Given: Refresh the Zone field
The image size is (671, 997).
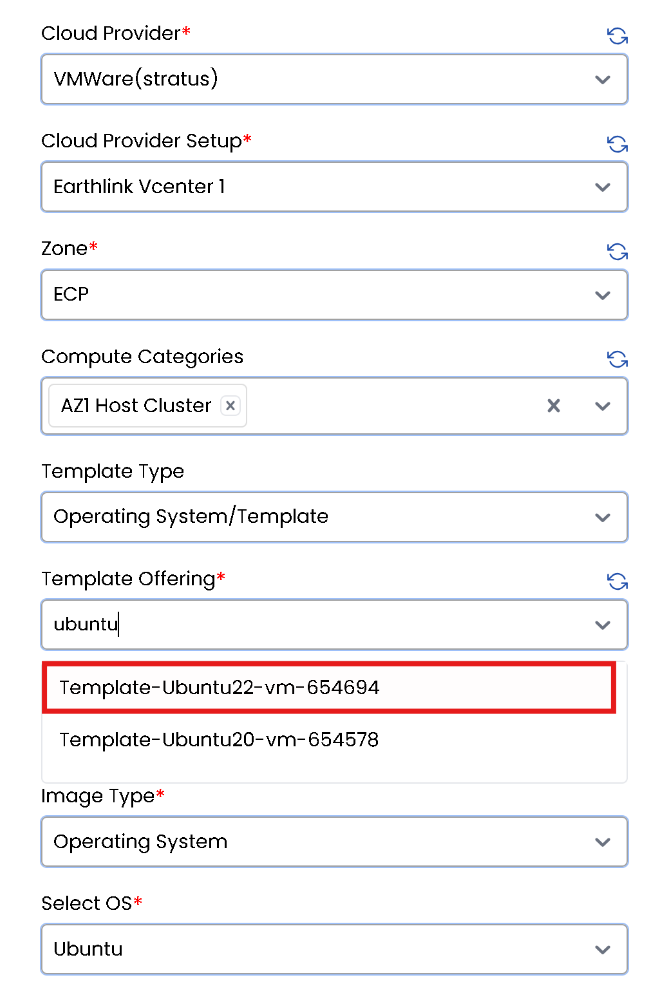Looking at the screenshot, I should tap(618, 252).
